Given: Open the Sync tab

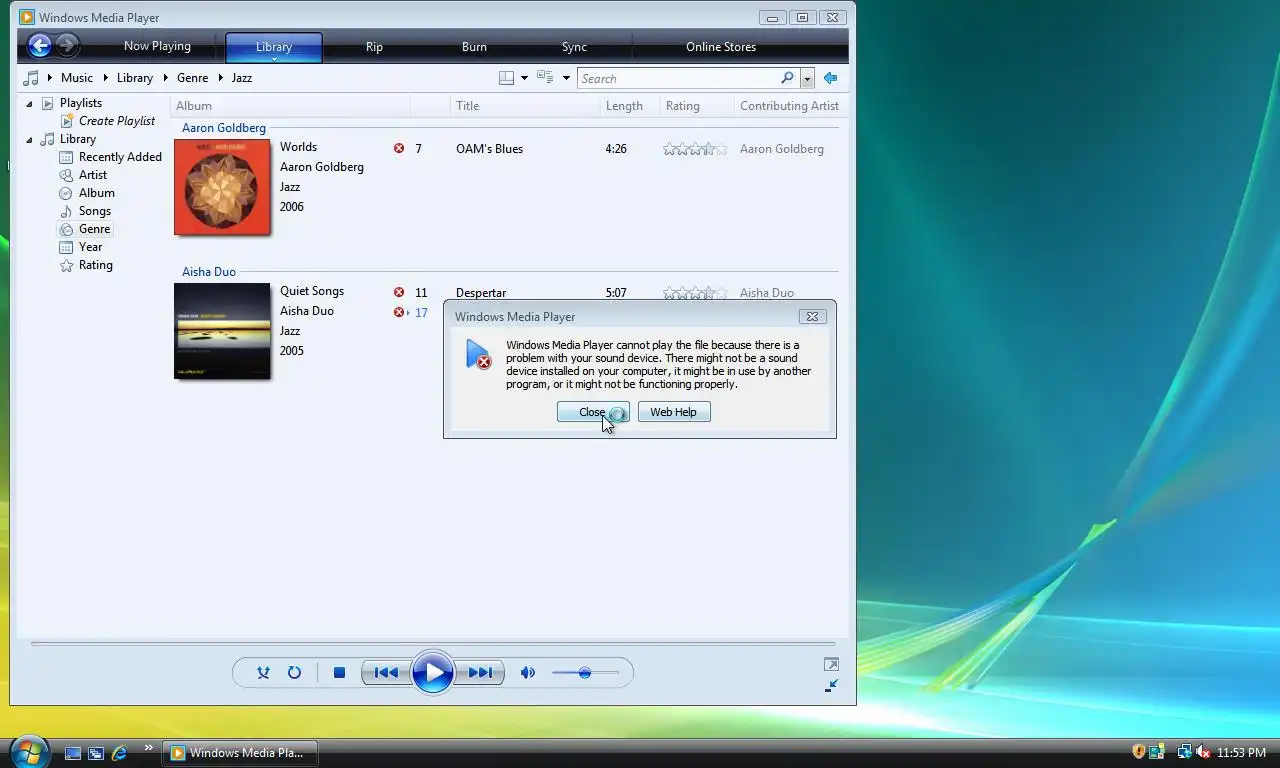Looking at the screenshot, I should pos(574,47).
